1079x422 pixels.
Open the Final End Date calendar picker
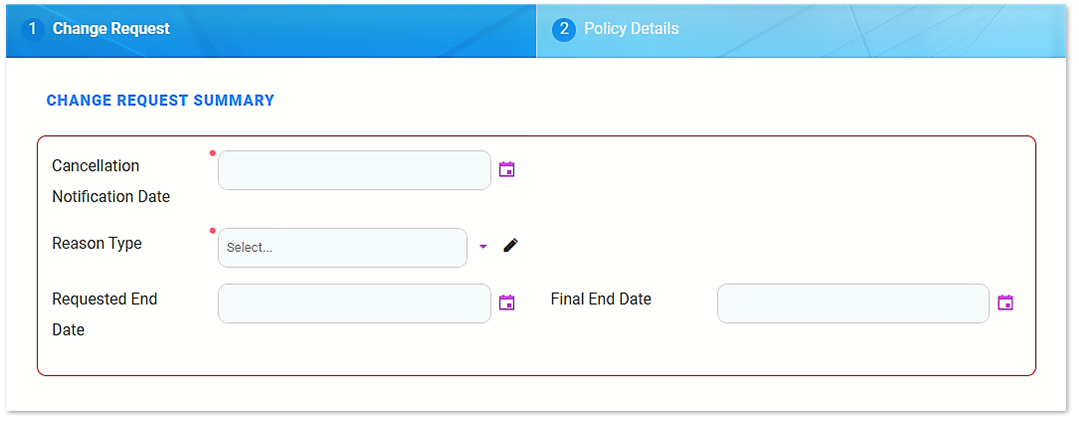point(1005,303)
